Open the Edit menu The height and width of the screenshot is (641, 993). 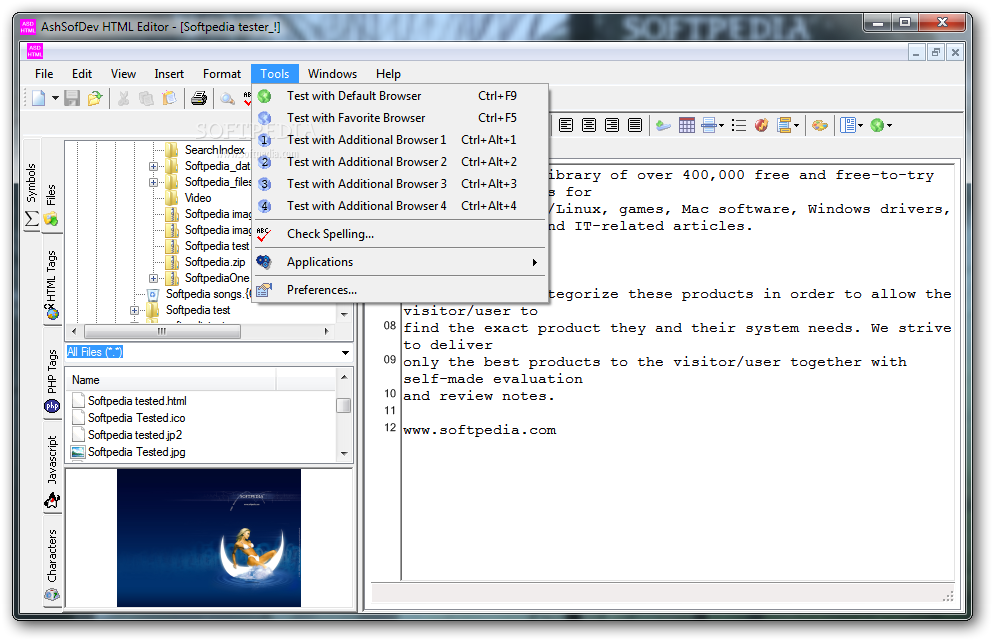click(x=82, y=74)
